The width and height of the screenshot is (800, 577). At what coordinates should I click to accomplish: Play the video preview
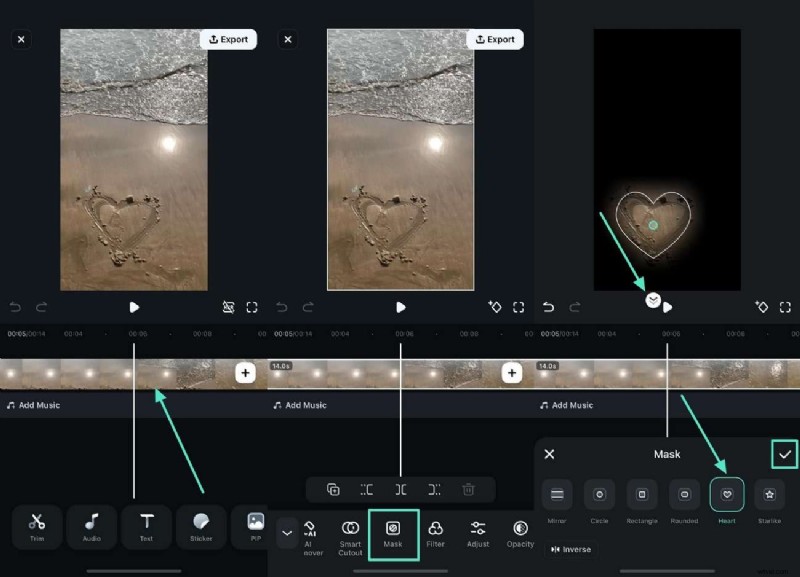click(x=135, y=308)
